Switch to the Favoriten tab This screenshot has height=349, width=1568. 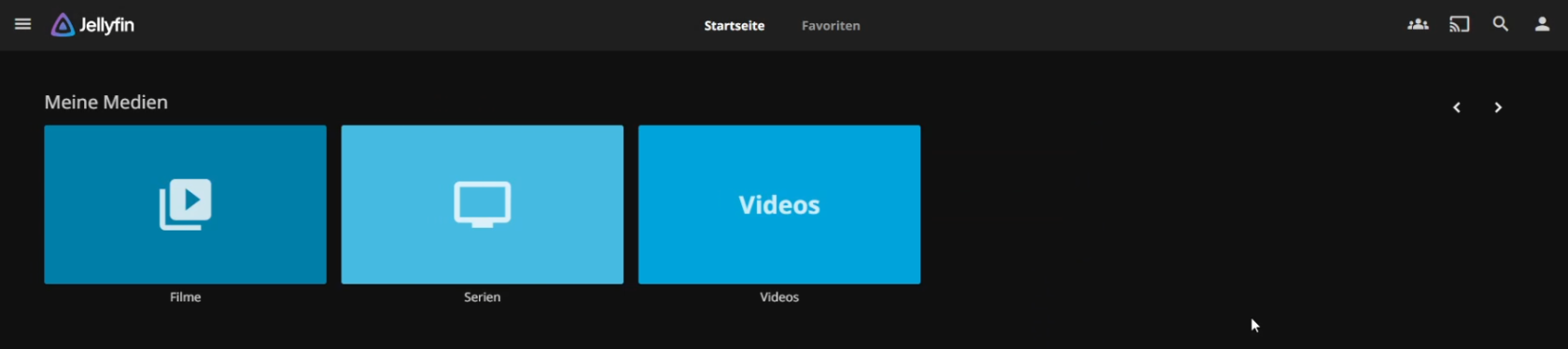pos(831,25)
